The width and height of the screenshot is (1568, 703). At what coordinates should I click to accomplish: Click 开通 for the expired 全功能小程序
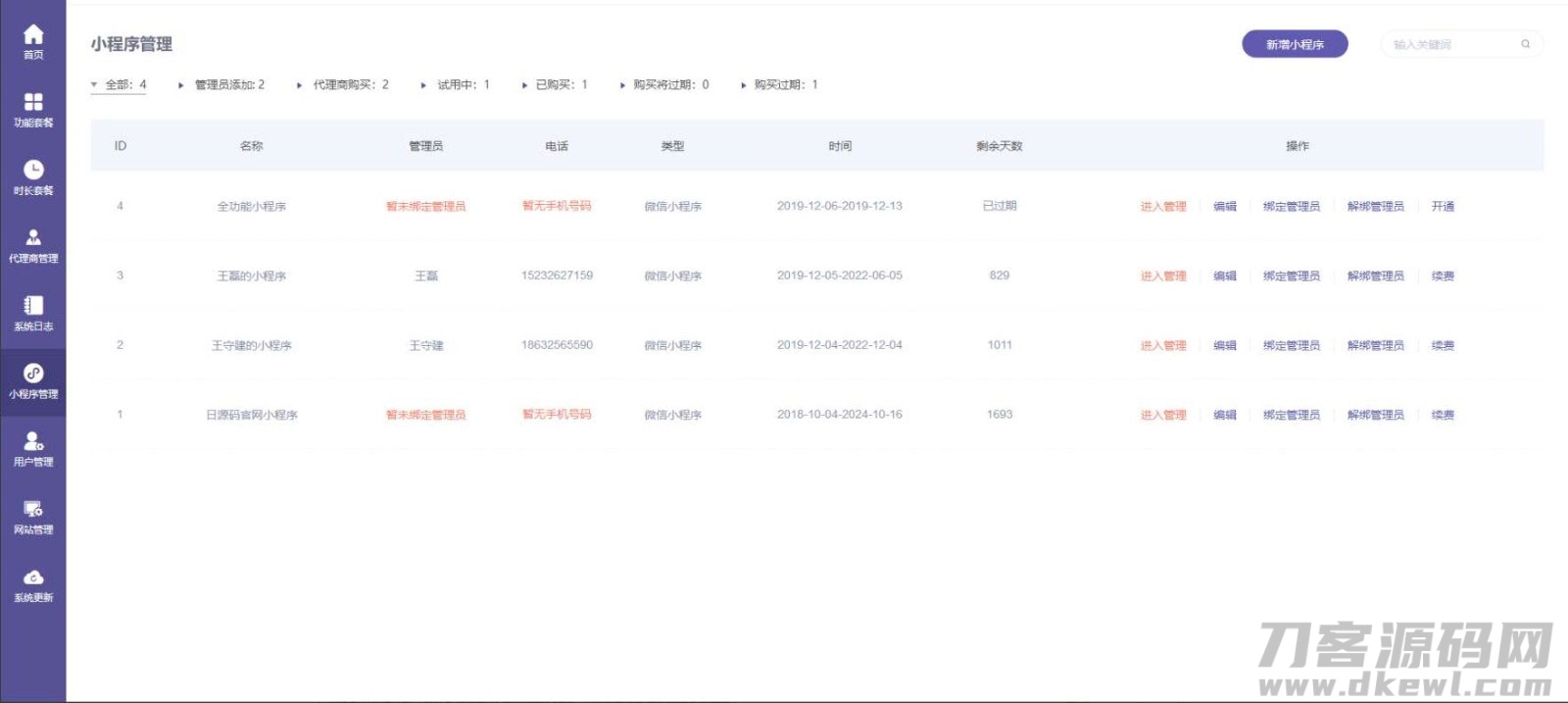pos(1443,207)
